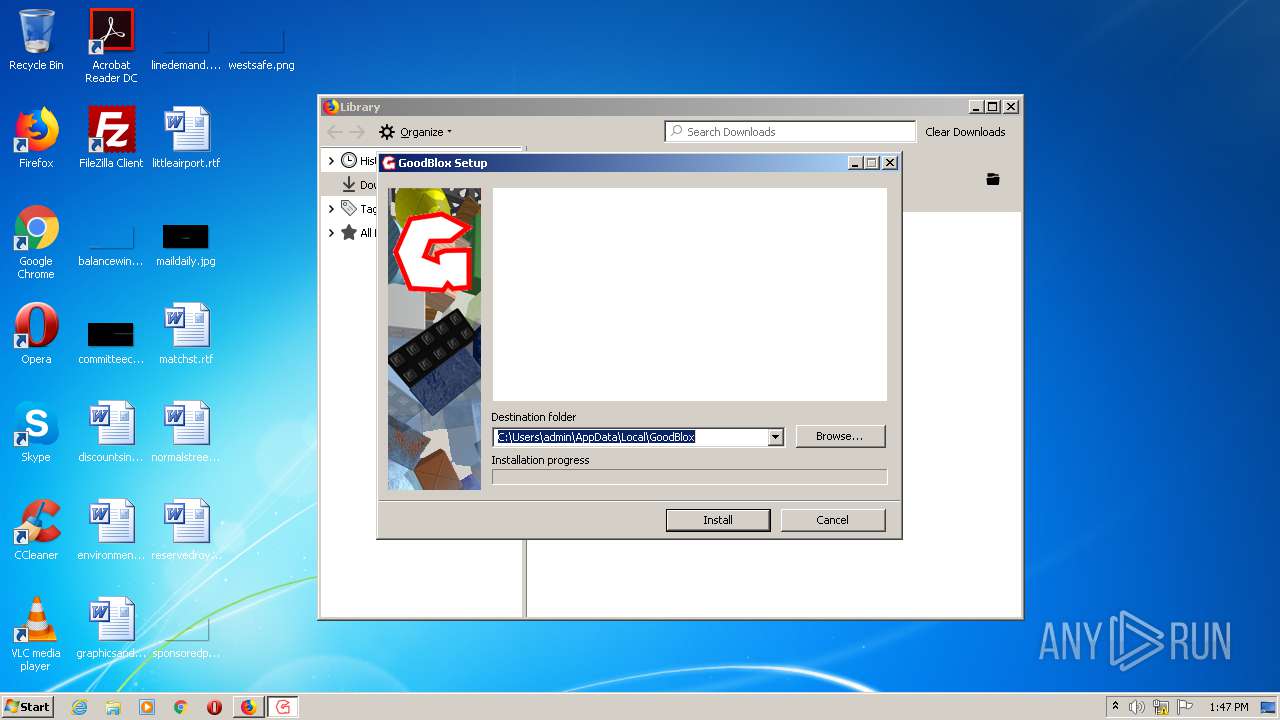This screenshot has height=720, width=1280.
Task: Open Firefox desktop shortcut
Action: pos(36,138)
